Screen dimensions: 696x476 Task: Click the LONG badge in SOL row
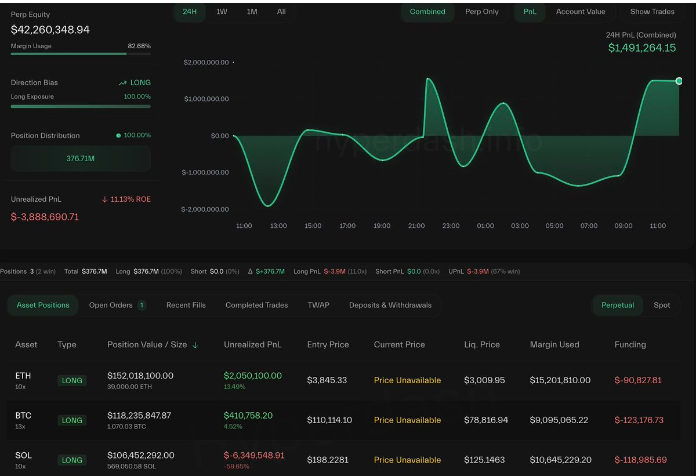click(x=72, y=460)
